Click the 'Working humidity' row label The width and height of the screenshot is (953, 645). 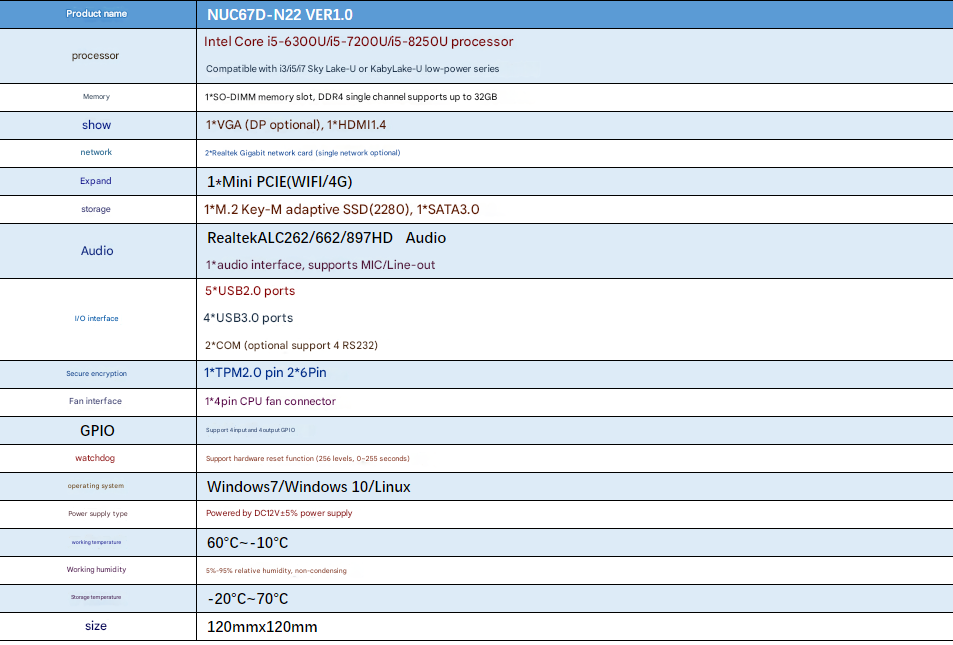pos(97,570)
